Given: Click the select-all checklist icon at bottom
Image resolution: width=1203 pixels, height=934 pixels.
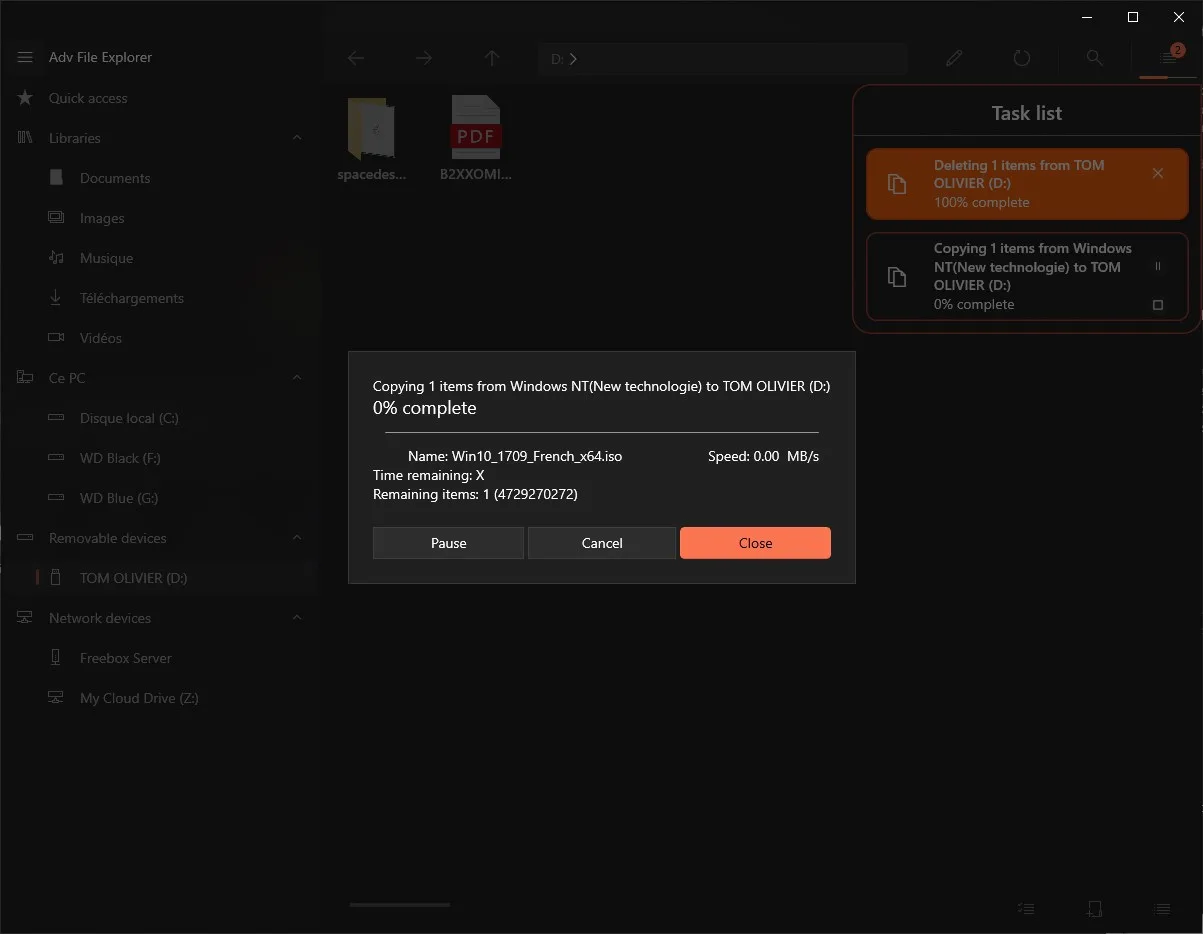Looking at the screenshot, I should (1026, 909).
